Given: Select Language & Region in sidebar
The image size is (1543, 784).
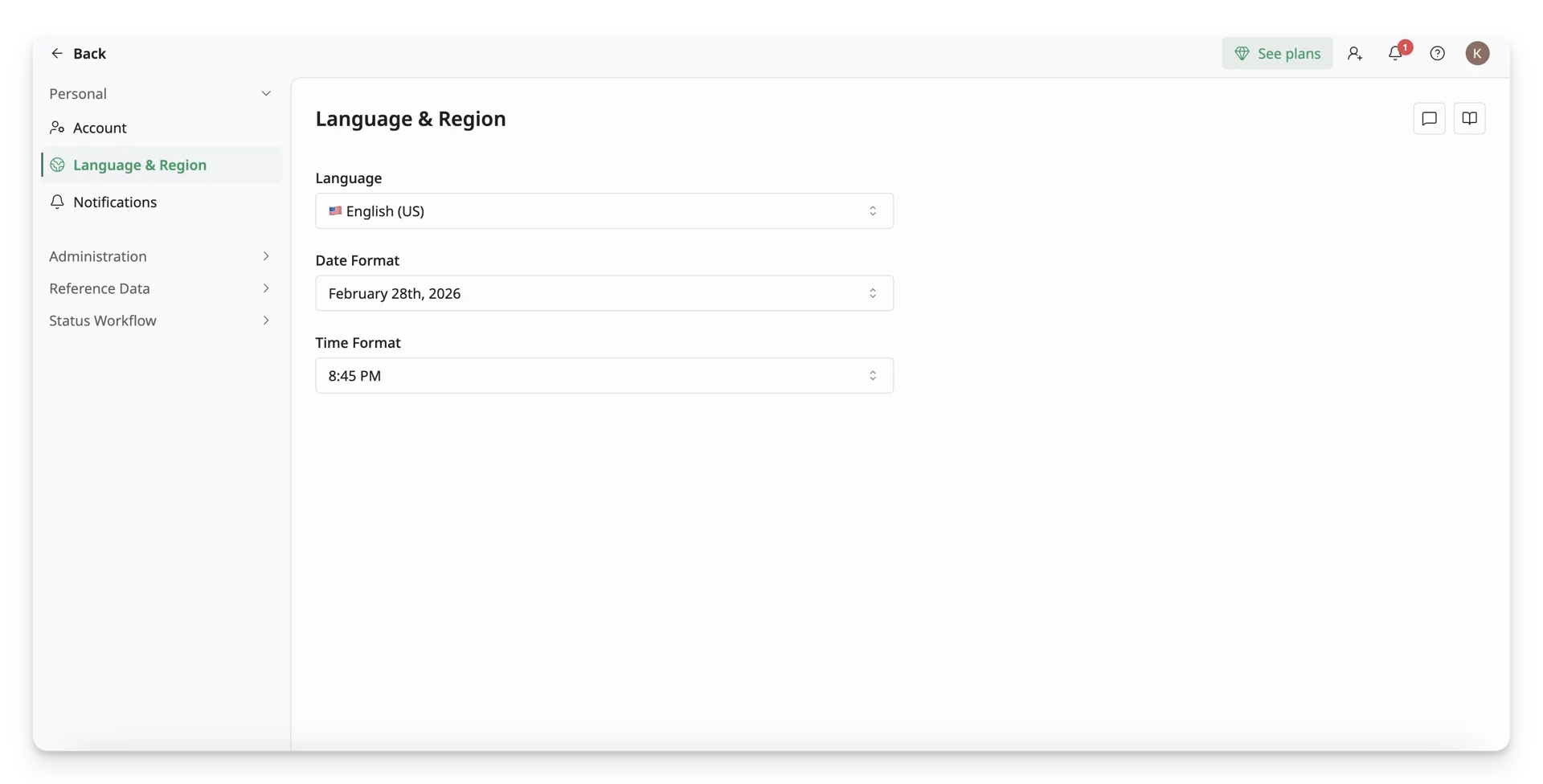Looking at the screenshot, I should [161, 165].
